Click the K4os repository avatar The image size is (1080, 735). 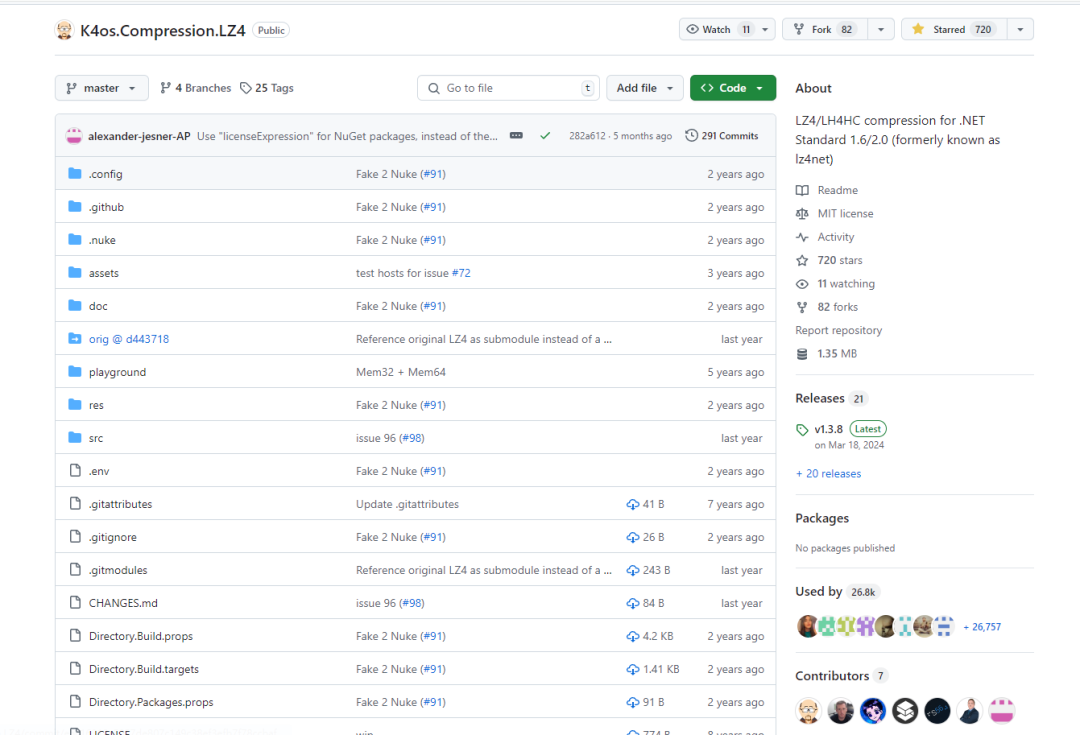(x=64, y=30)
